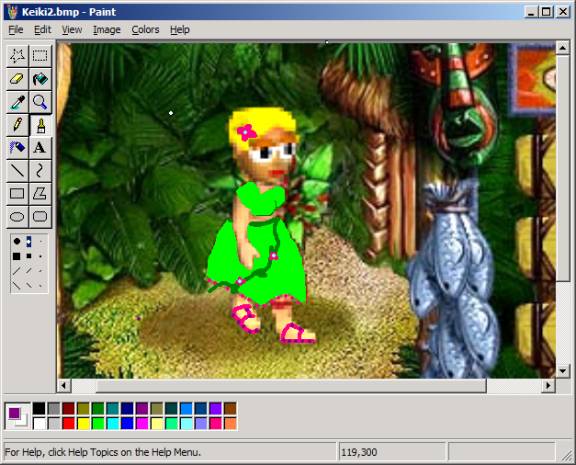This screenshot has height=465, width=576.
Task: Click the "Keiki2.bmp - Paint" window title
Action: click(x=69, y=12)
